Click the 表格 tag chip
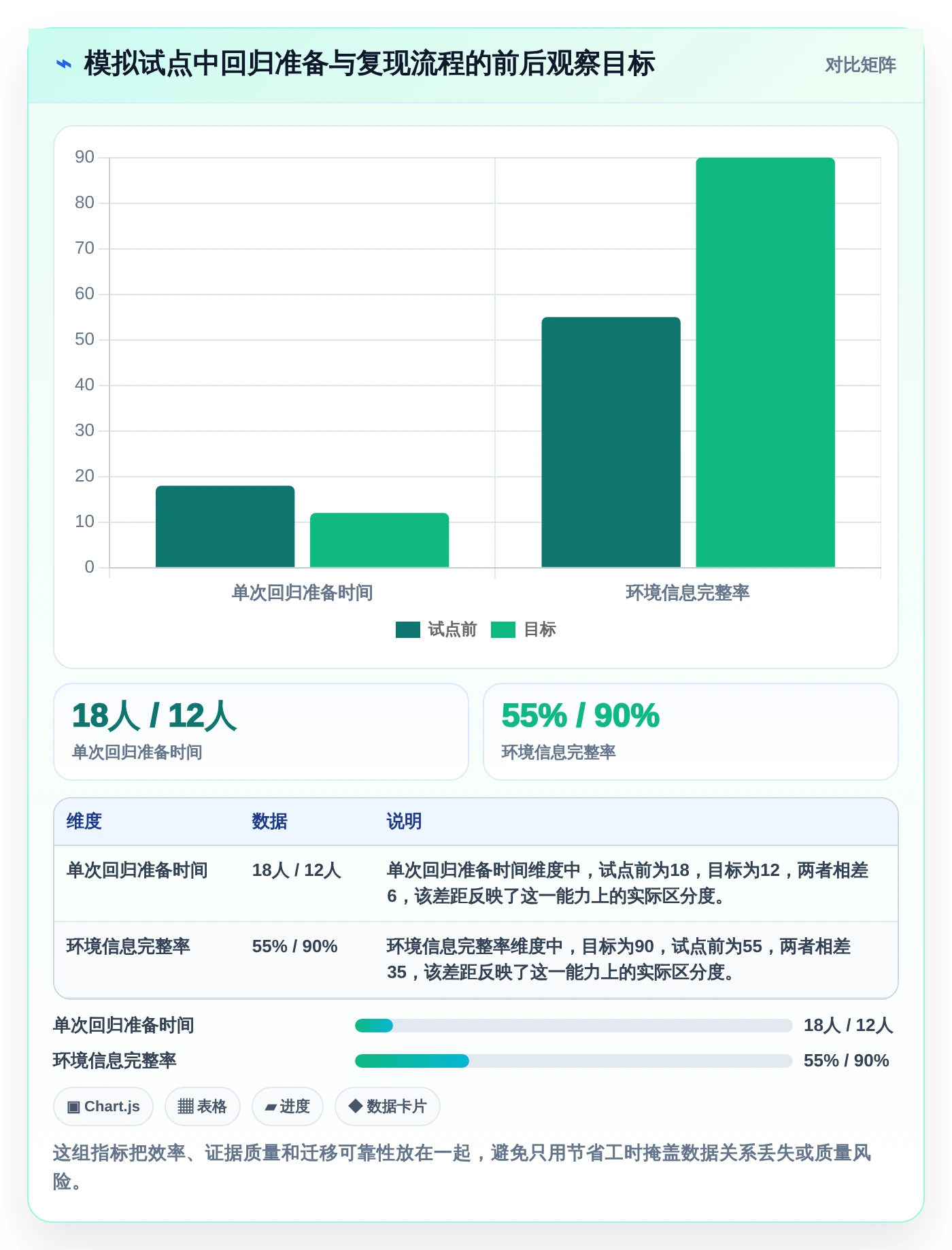Viewport: 952px width, 1250px height. point(203,1107)
